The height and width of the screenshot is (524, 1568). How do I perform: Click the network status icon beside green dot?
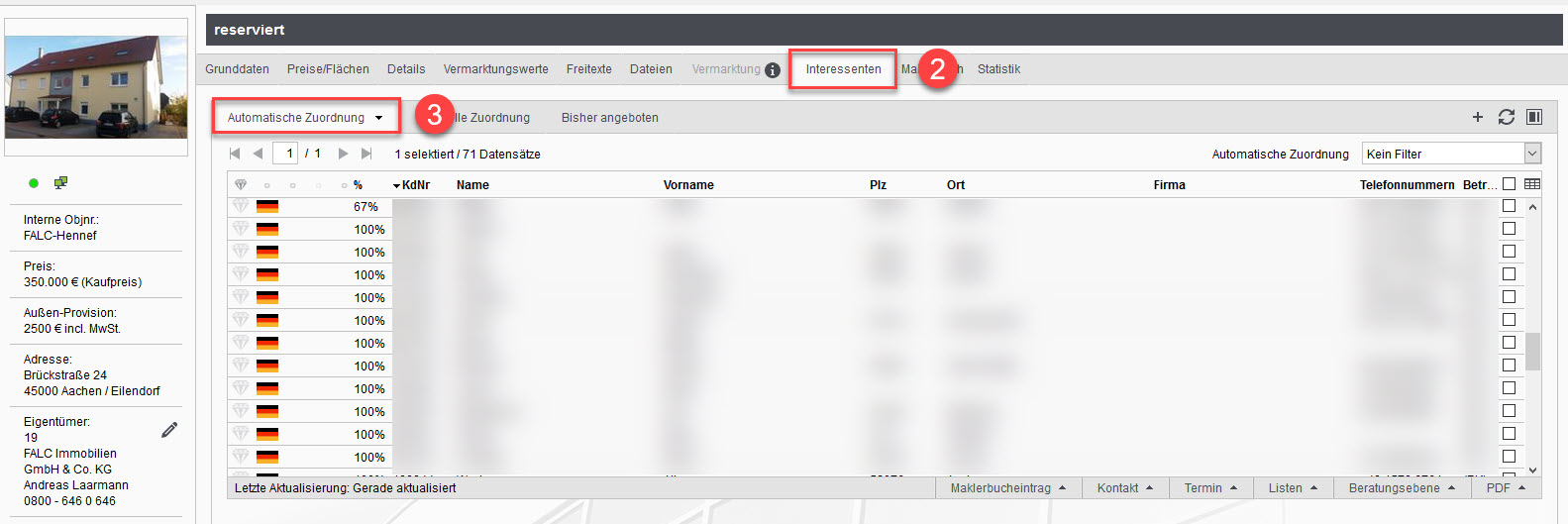click(x=60, y=182)
